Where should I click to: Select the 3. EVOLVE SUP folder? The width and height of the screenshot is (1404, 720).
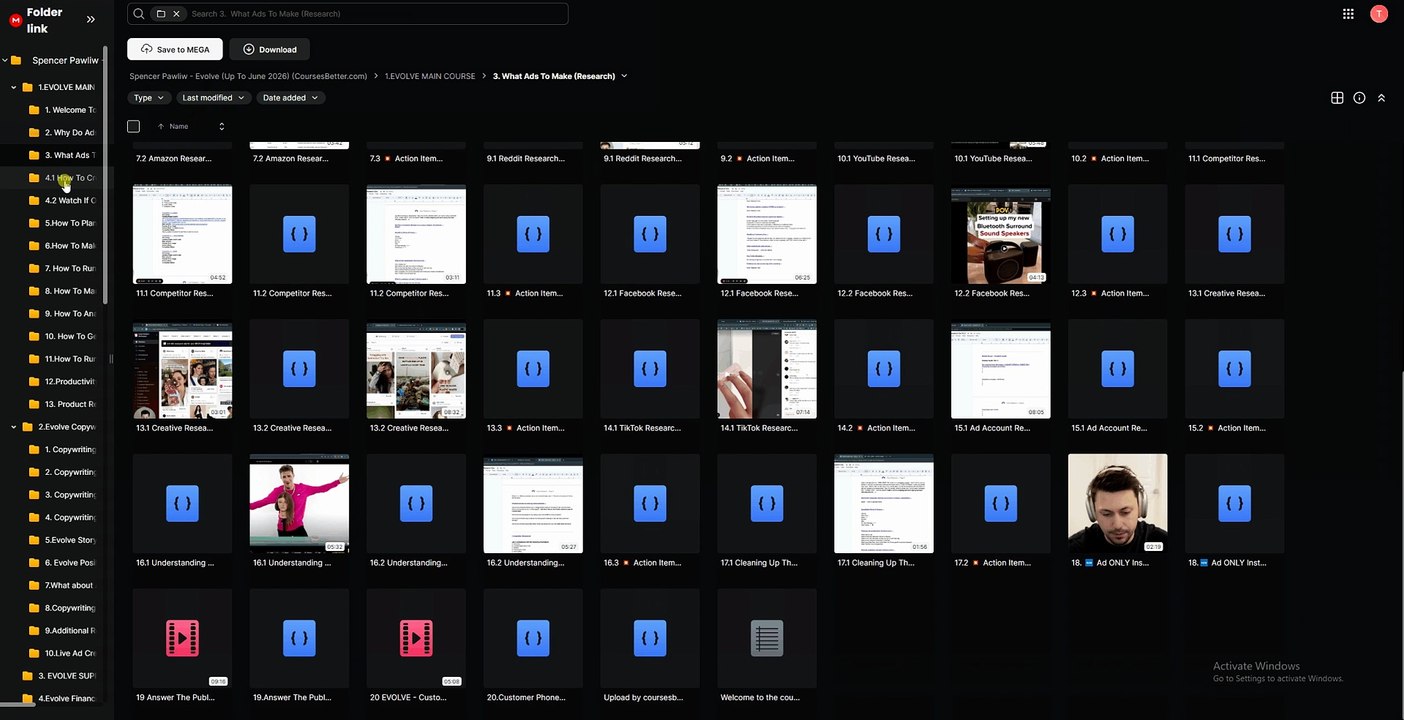point(59,676)
